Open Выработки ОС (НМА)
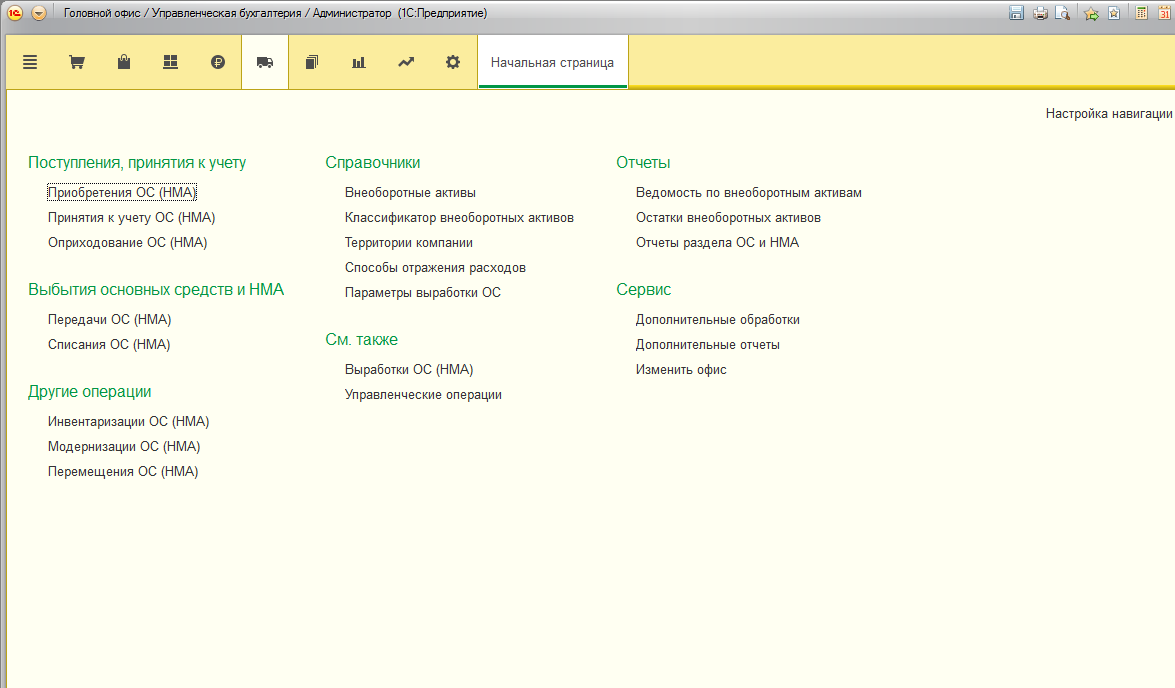 pos(408,369)
